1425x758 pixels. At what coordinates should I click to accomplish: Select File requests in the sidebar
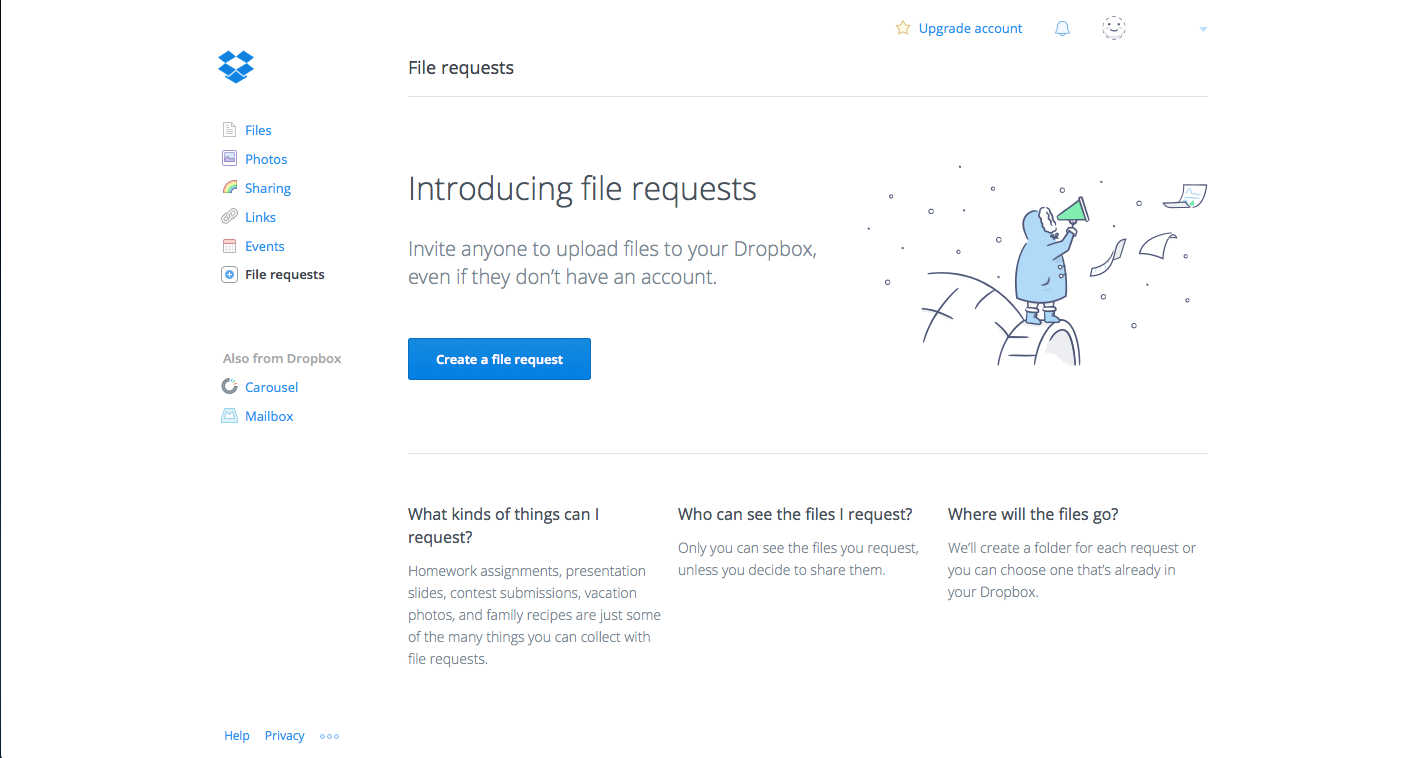[x=285, y=274]
